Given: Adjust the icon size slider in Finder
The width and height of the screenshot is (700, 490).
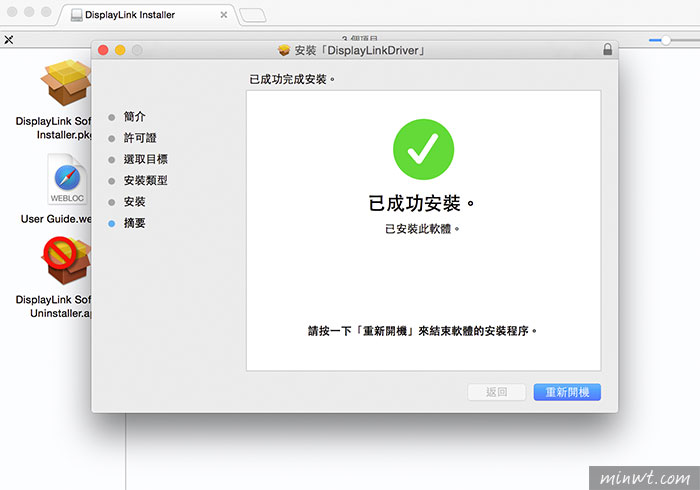Looking at the screenshot, I should (x=666, y=40).
